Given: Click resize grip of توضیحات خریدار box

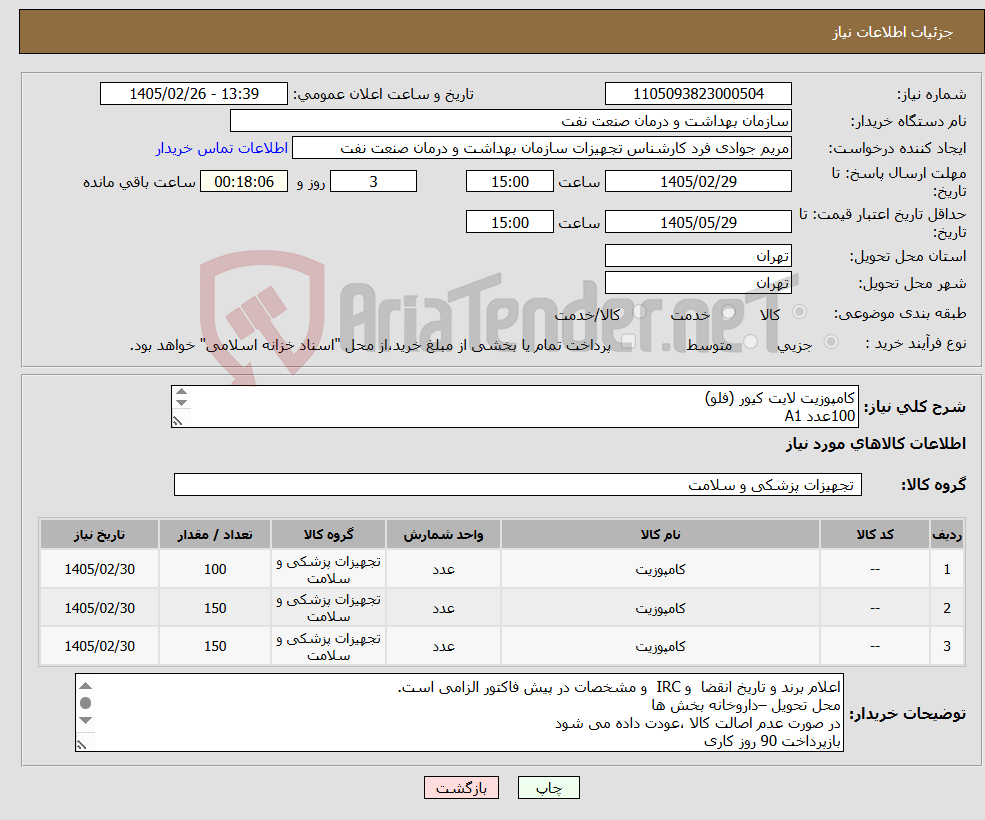Looking at the screenshot, I should [x=82, y=745].
